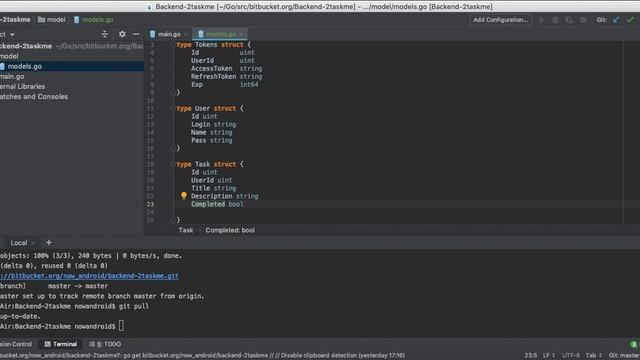Screen dimensions: 640x360
Task: Click the Run with Coverage icon
Action: coord(569,20)
